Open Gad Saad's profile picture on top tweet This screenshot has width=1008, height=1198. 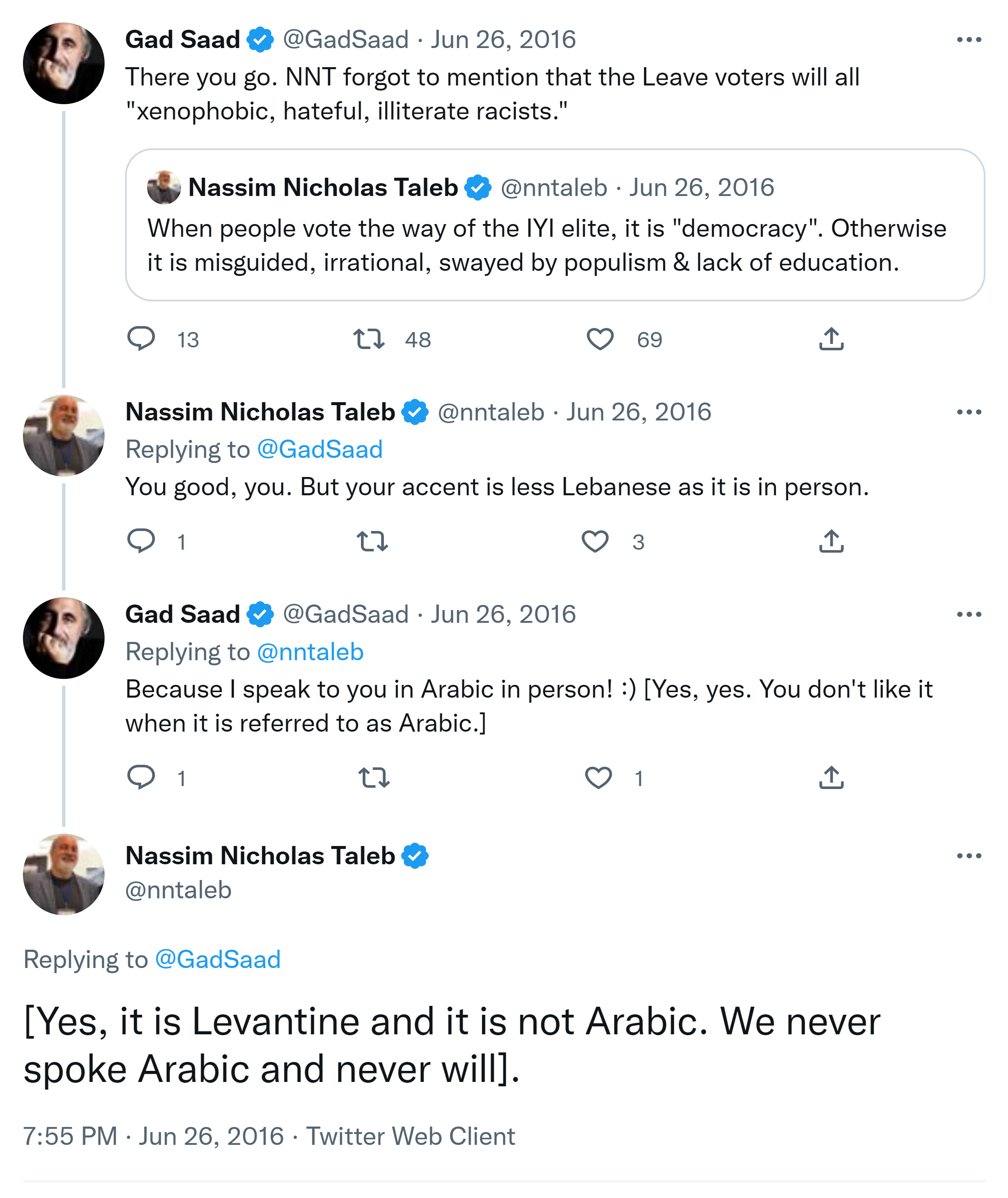pyautogui.click(x=63, y=63)
